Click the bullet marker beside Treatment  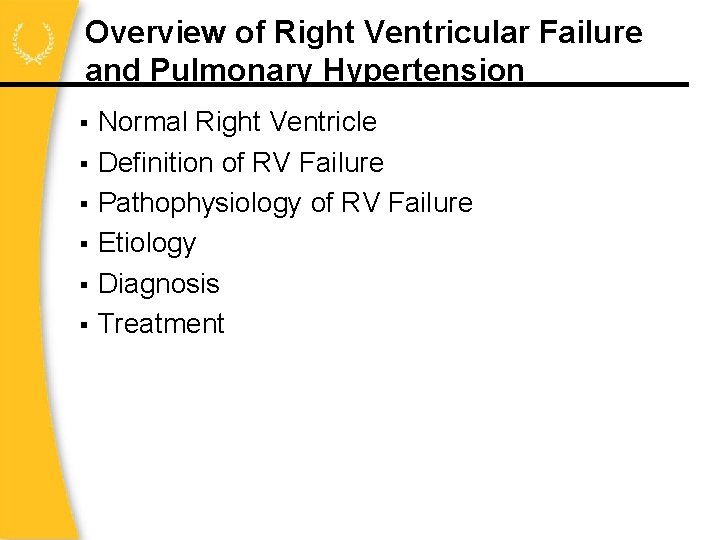(x=86, y=325)
